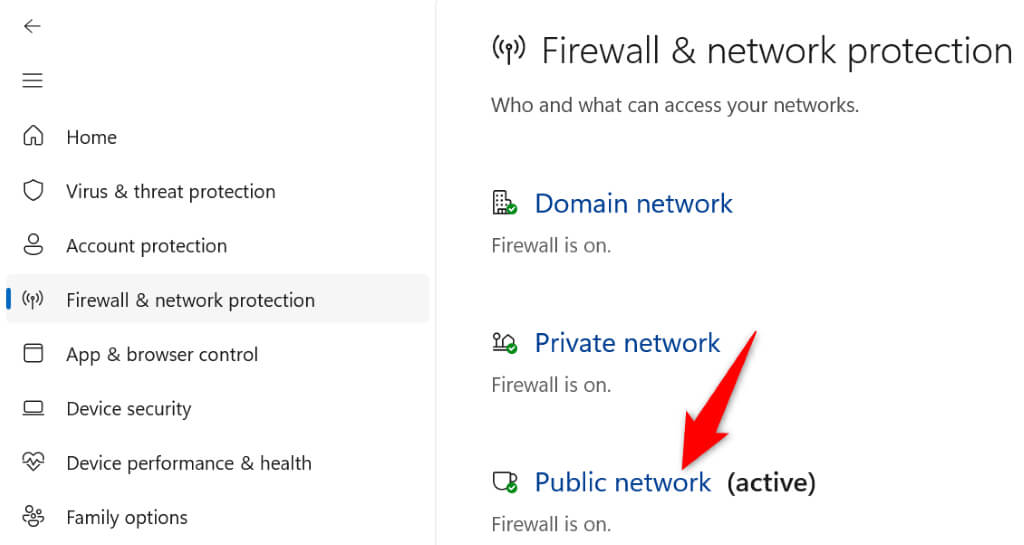Click the App & browser control window icon
1024x545 pixels.
(34, 354)
